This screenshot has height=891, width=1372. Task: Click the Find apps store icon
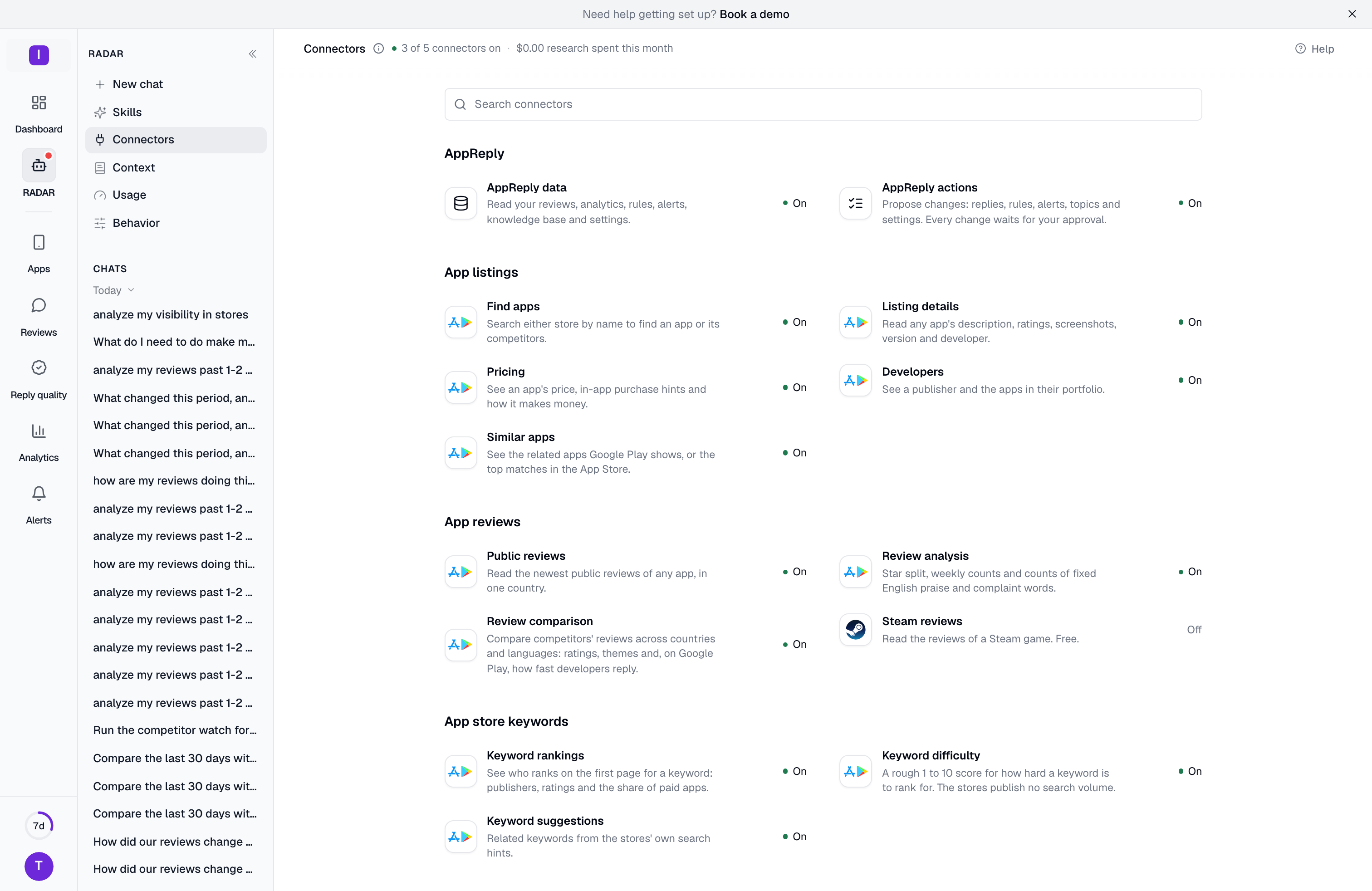(461, 322)
